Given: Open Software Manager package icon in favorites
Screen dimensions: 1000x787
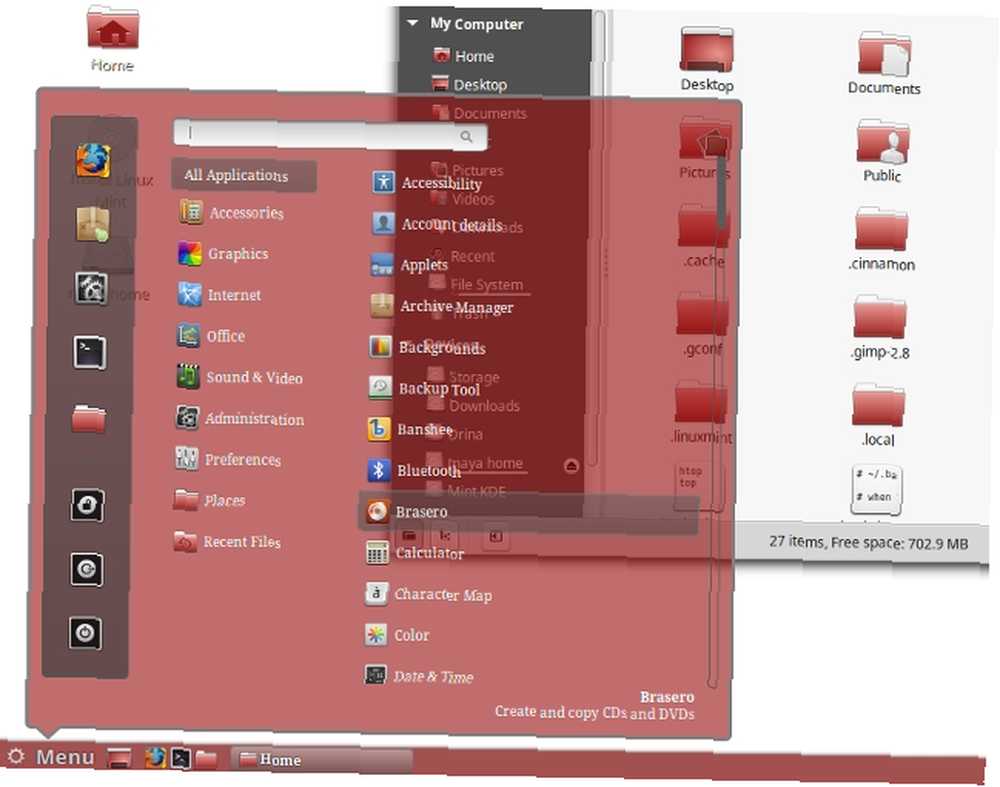Looking at the screenshot, I should tap(92, 224).
